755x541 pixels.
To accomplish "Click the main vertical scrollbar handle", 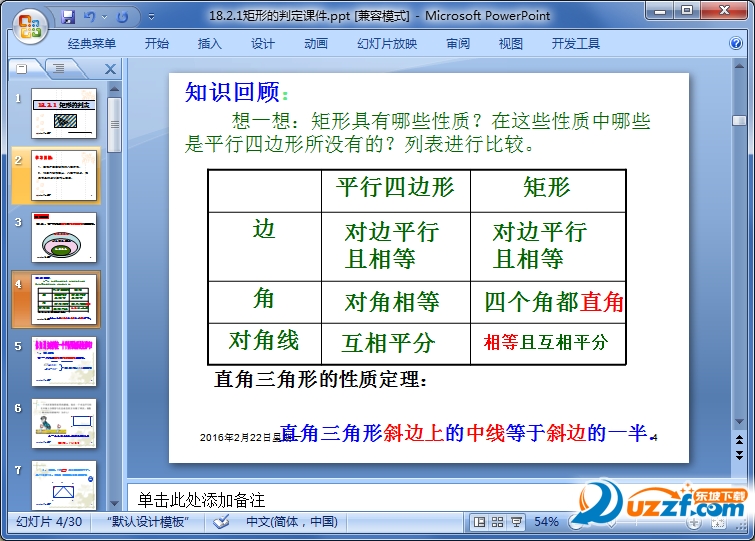I will 740,120.
